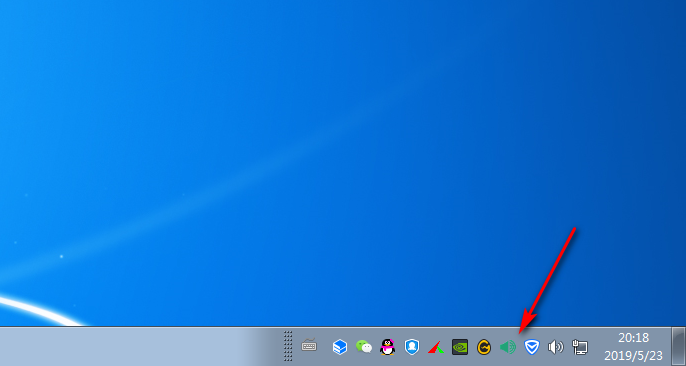The image size is (686, 366).
Task: Open the WeChat tray icon
Action: coord(364,347)
